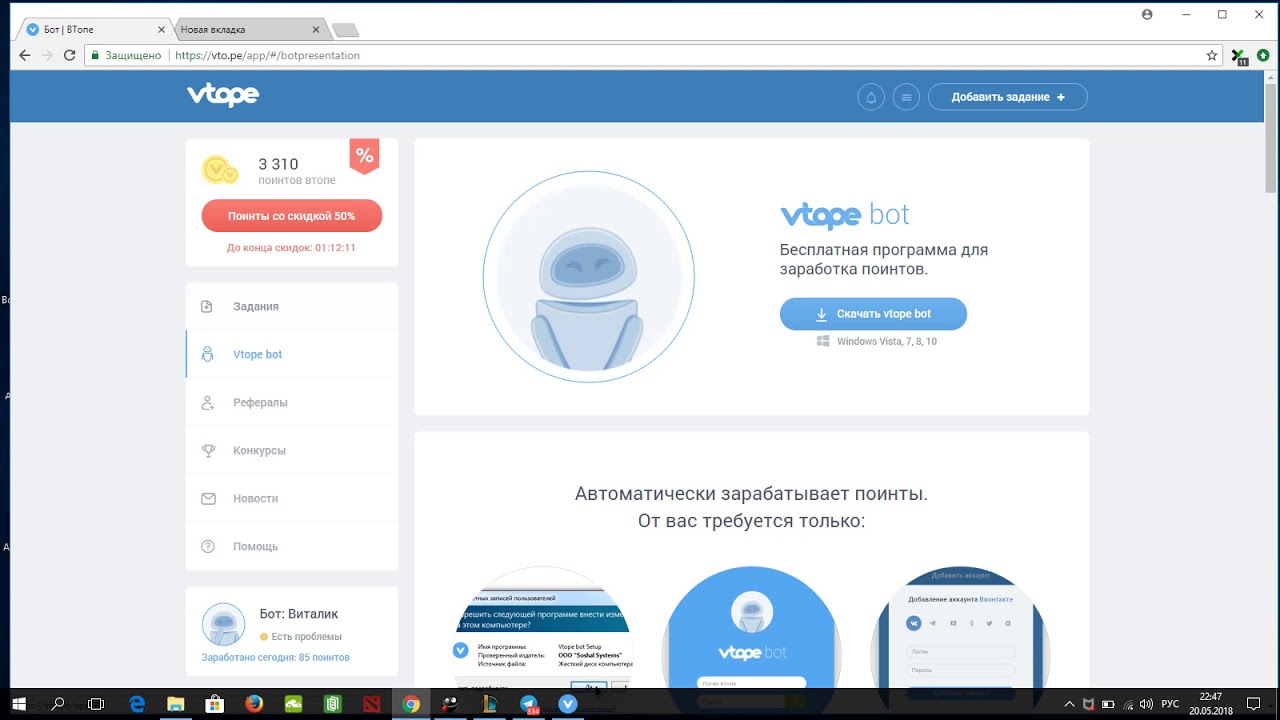This screenshot has height=720, width=1280.
Task: Open the Action Center notification icon
Action: pyautogui.click(x=1254, y=704)
